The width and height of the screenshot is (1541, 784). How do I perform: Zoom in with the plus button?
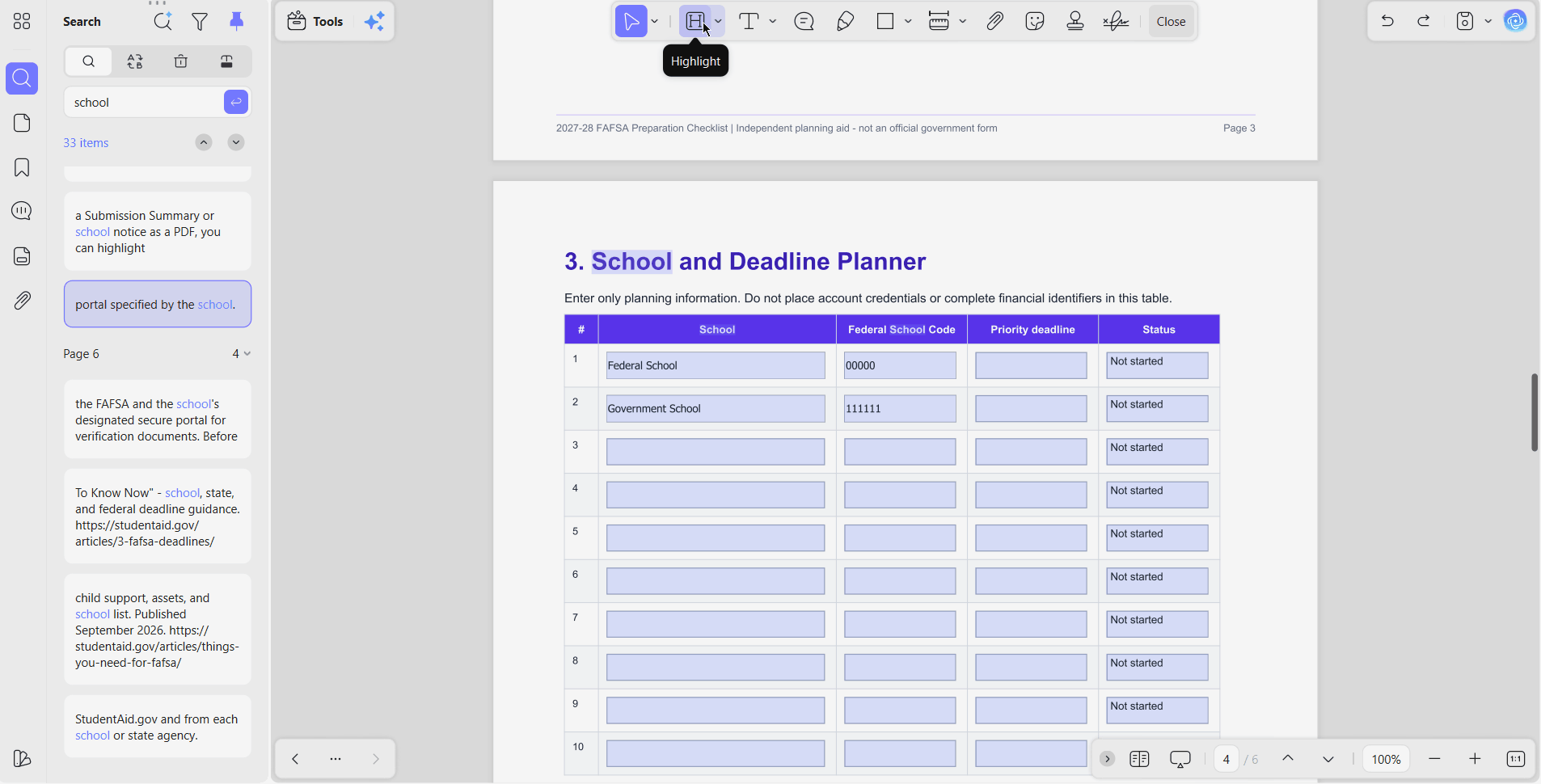tap(1475, 759)
